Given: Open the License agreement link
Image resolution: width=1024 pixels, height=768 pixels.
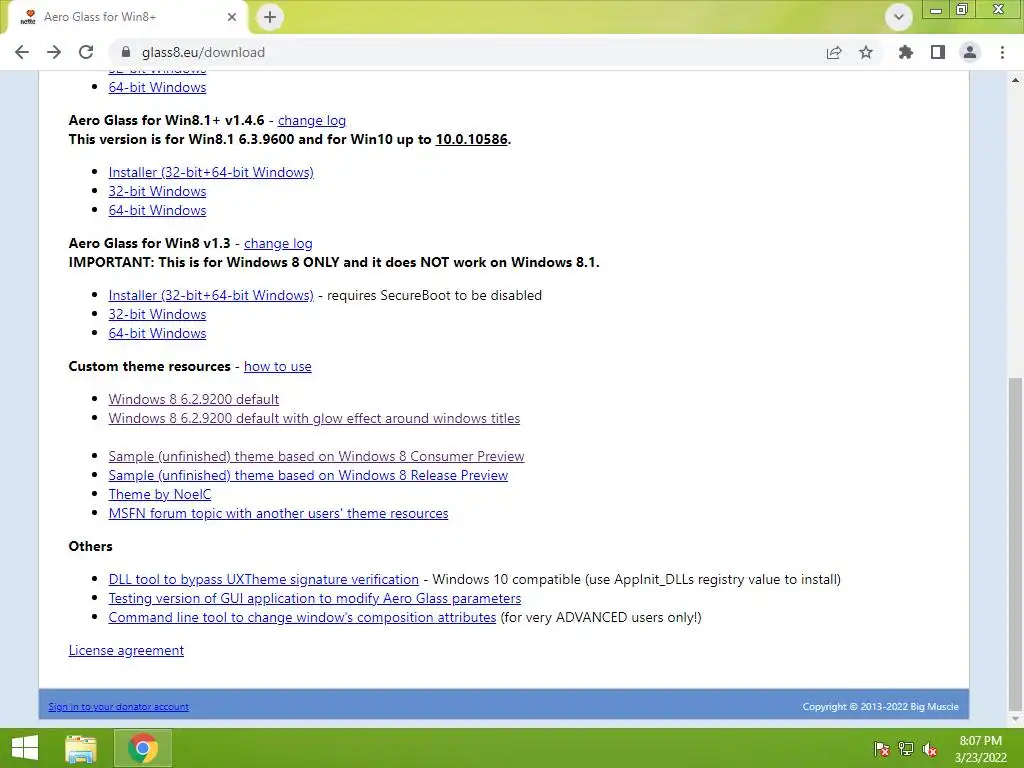Looking at the screenshot, I should click(x=126, y=650).
